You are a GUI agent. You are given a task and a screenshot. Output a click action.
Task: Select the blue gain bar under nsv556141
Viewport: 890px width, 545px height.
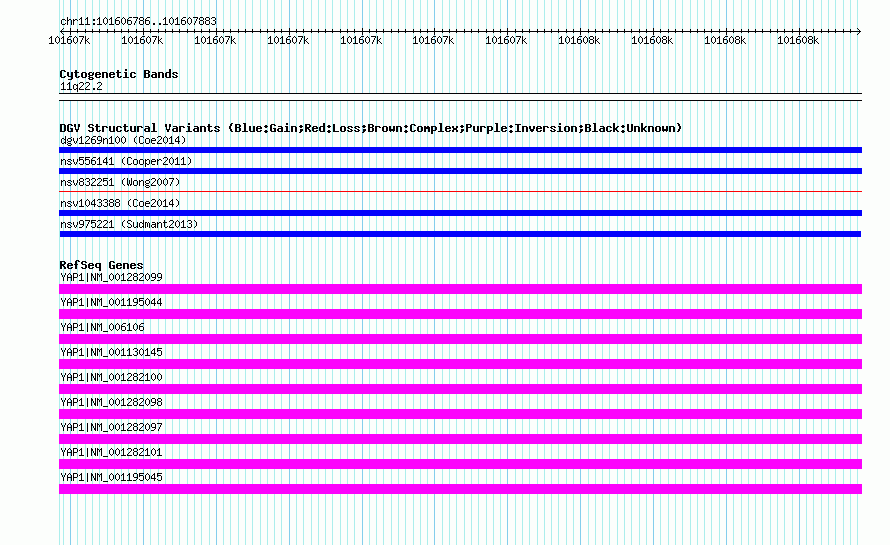pyautogui.click(x=460, y=171)
